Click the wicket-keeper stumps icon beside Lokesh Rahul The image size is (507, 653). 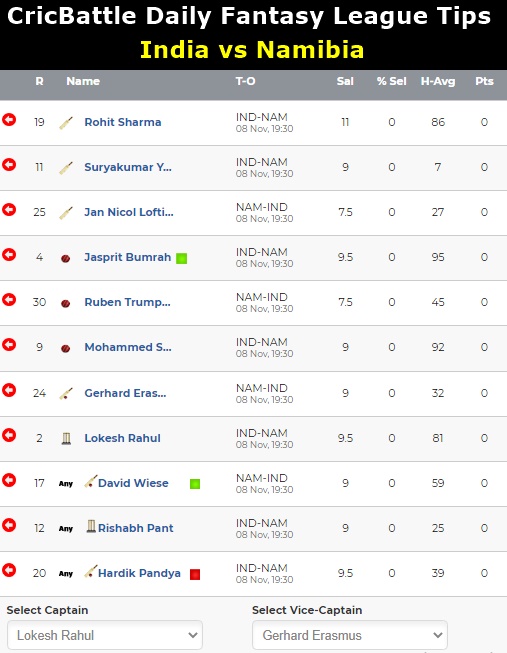(66, 439)
